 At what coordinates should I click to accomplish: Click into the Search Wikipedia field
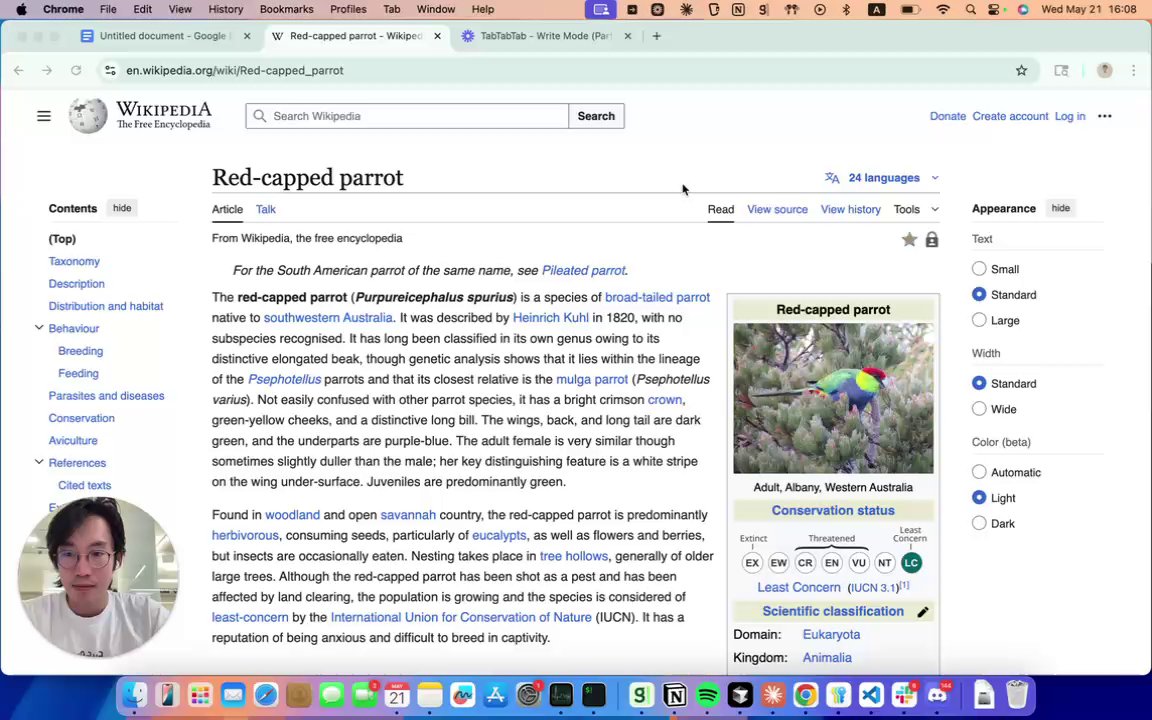407,116
